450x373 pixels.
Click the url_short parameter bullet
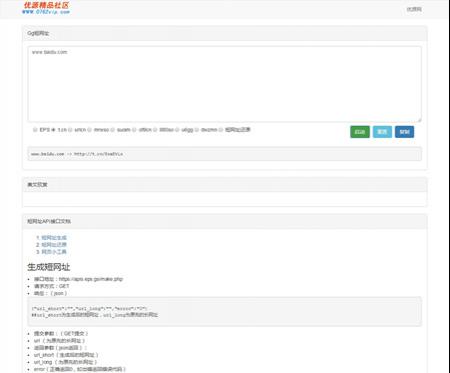click(66, 355)
